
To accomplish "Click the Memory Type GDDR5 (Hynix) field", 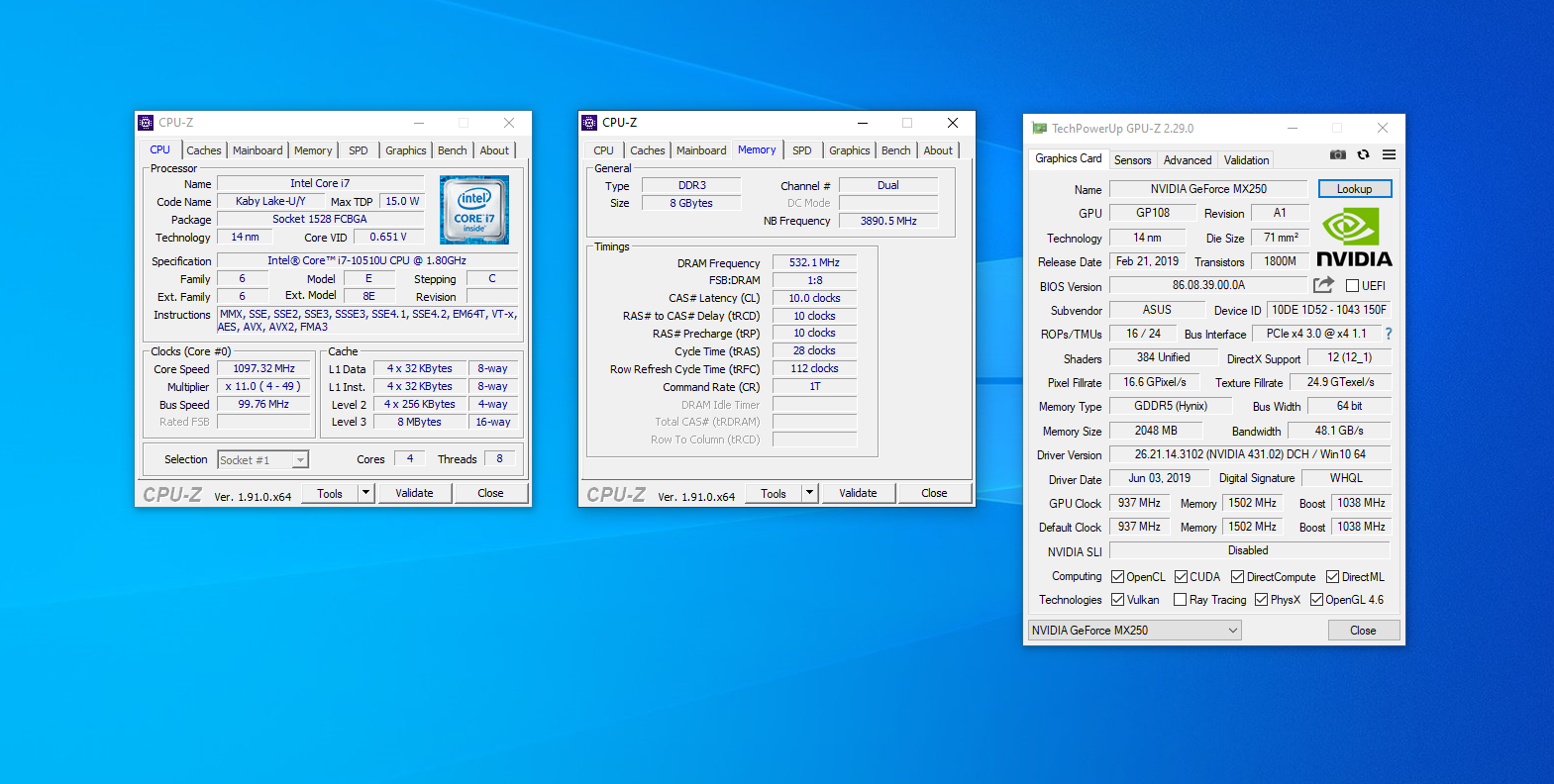I will [1171, 406].
